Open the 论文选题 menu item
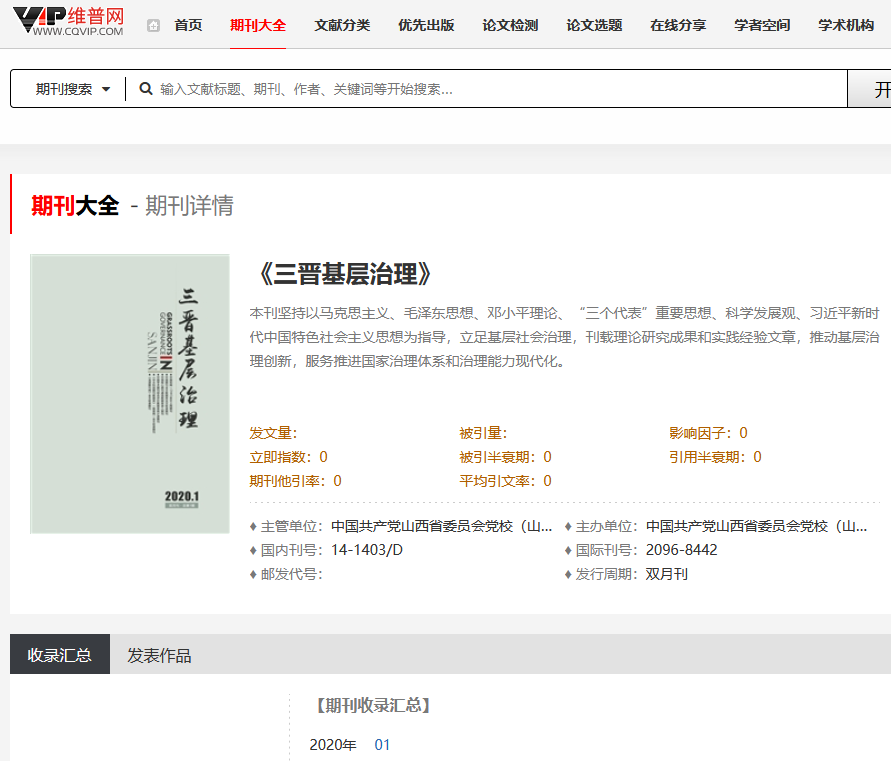The height and width of the screenshot is (761, 891). (594, 26)
